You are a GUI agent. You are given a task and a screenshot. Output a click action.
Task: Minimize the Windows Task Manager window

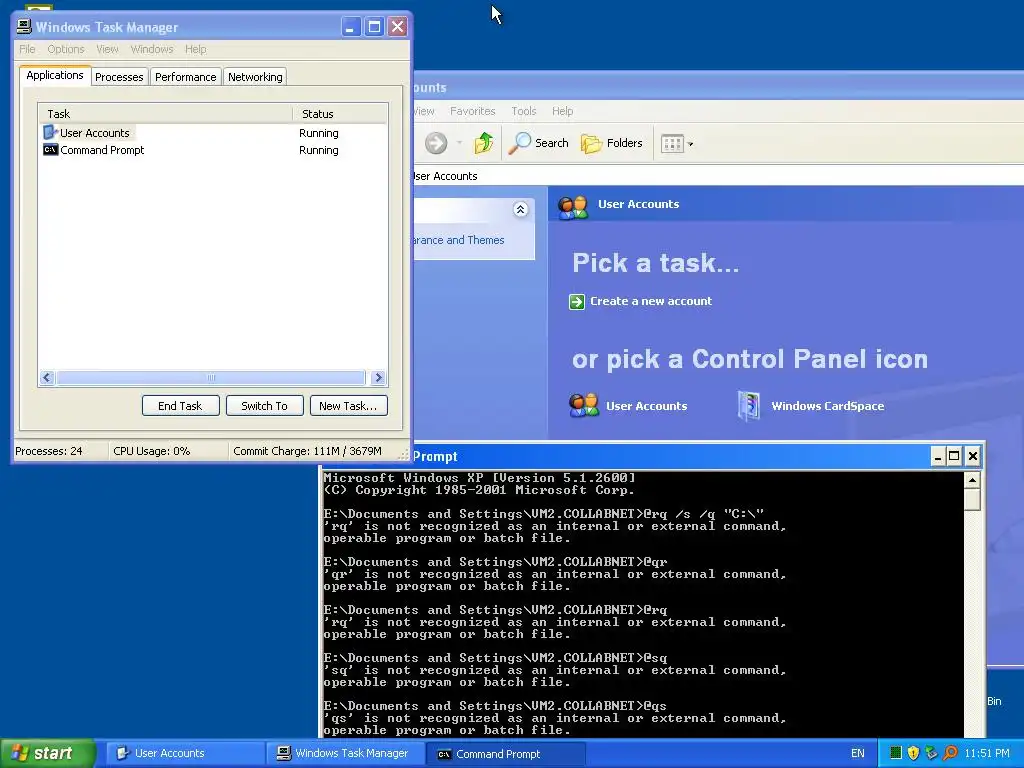(x=351, y=27)
